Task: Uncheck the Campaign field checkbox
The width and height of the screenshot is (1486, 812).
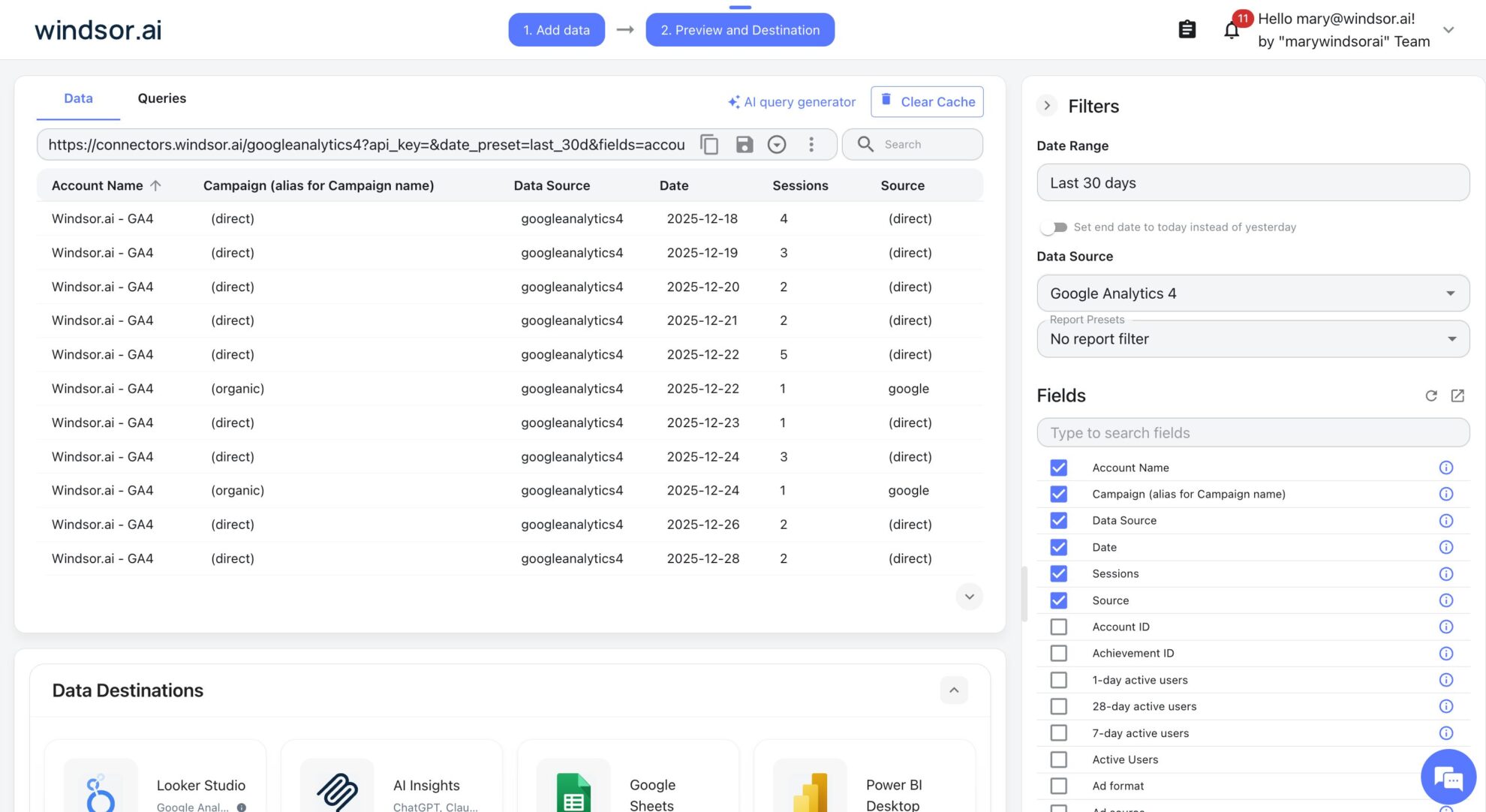Action: coord(1058,494)
